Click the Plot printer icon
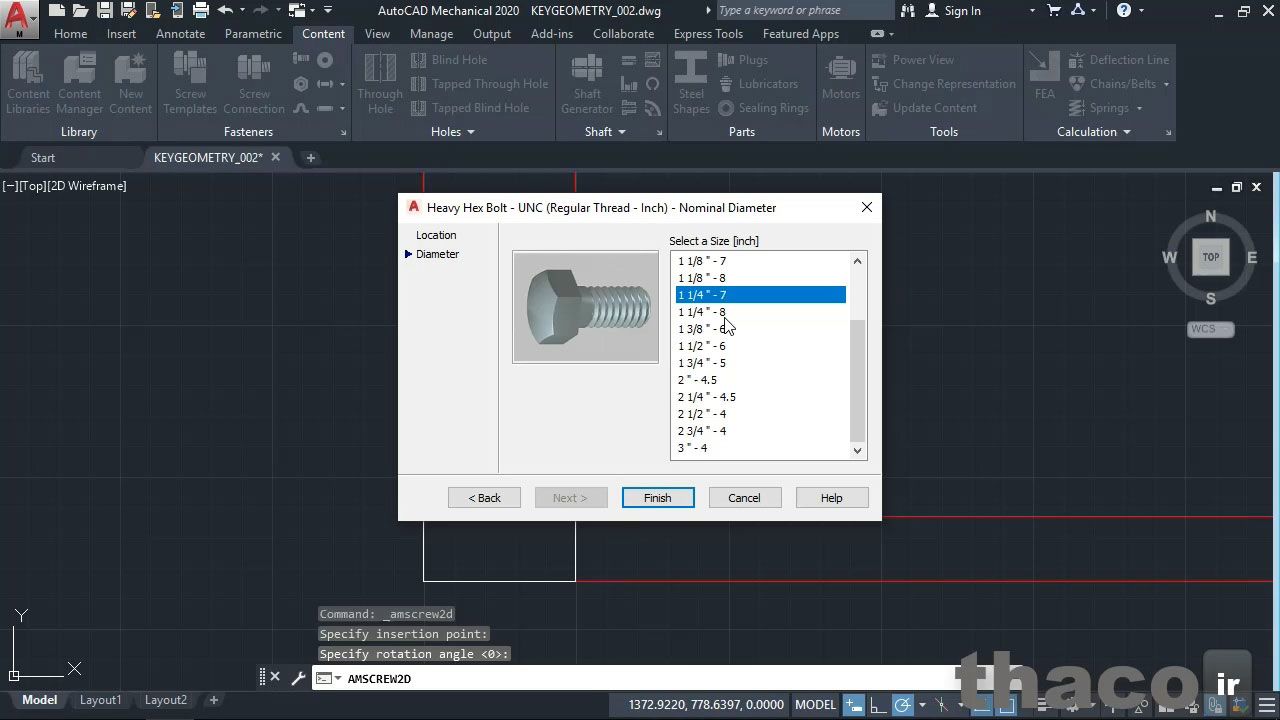 201,11
